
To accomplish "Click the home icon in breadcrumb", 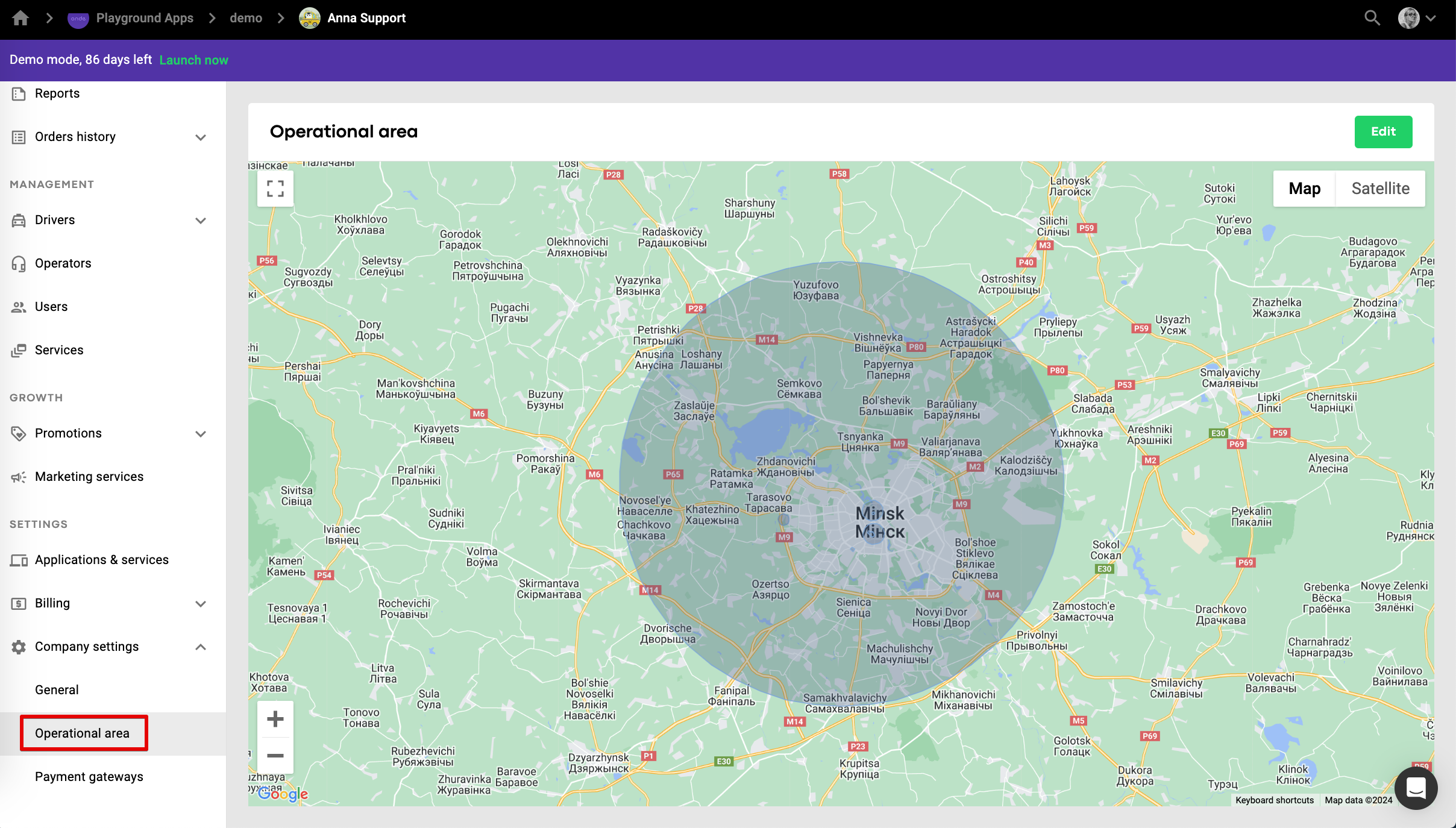I will coord(20,18).
